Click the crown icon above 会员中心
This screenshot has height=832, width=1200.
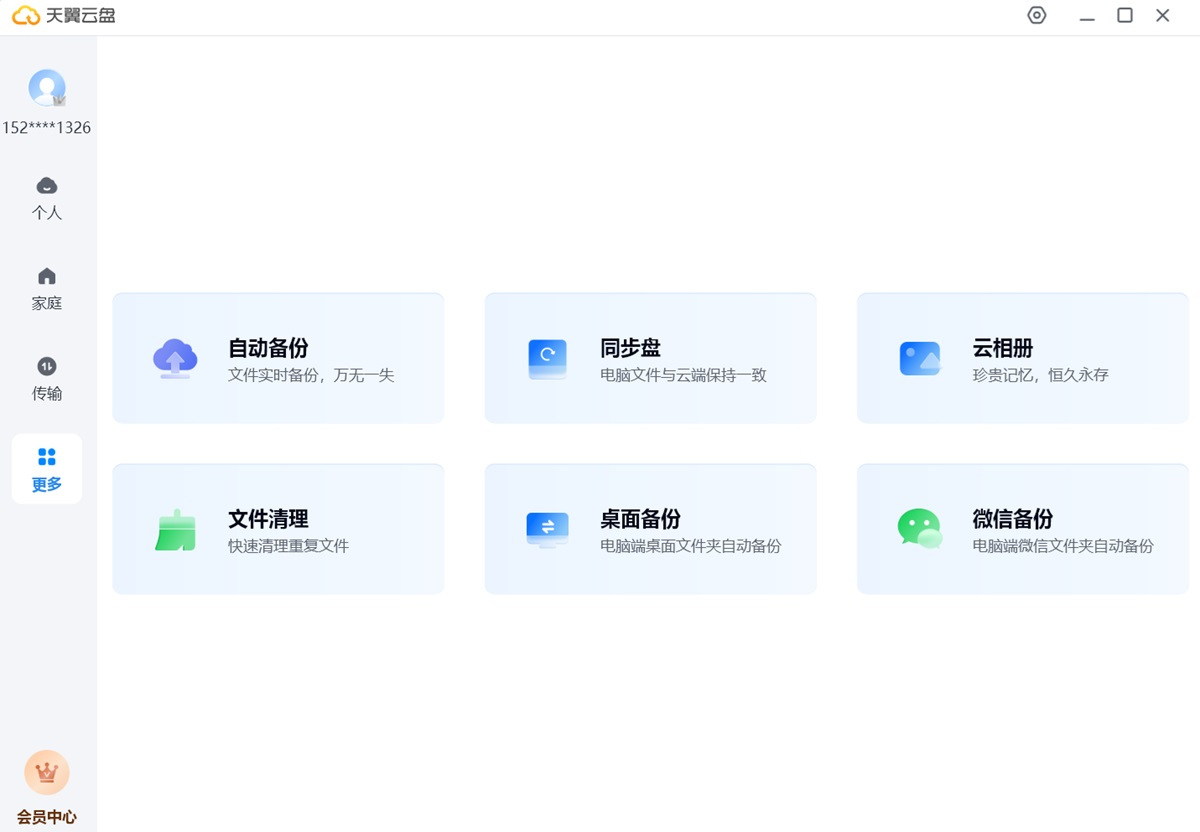[47, 772]
